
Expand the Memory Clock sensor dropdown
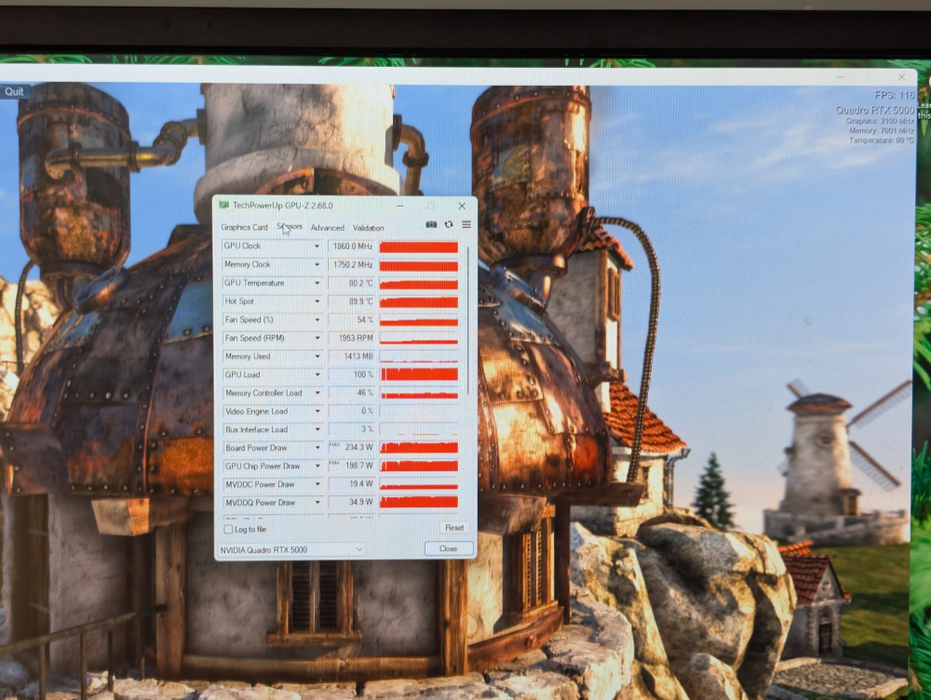click(x=316, y=264)
